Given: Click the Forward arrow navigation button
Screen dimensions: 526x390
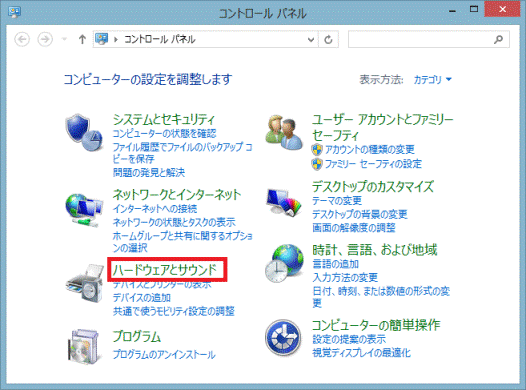Looking at the screenshot, I should (45, 40).
